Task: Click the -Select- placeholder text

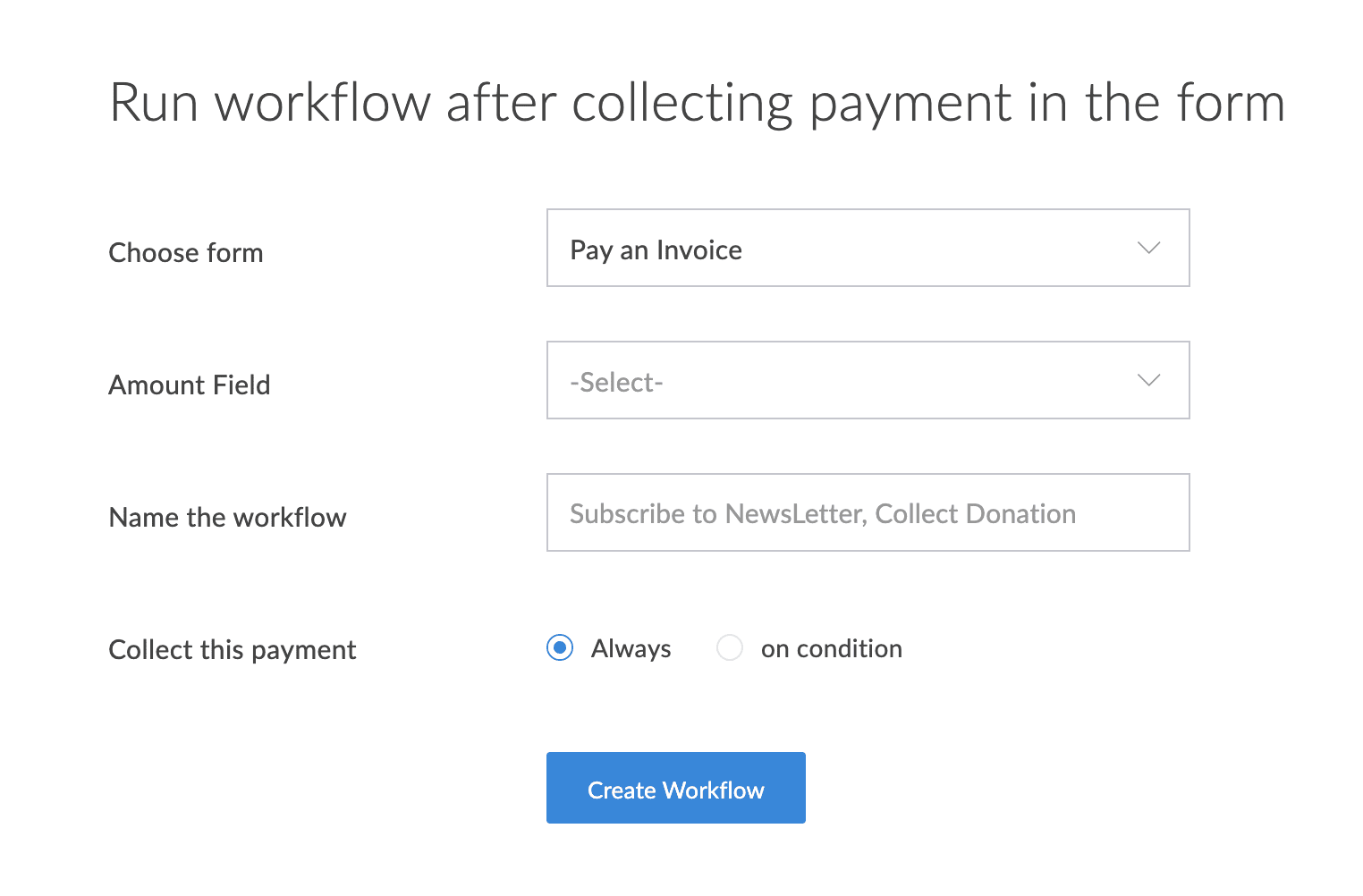Action: click(x=617, y=383)
